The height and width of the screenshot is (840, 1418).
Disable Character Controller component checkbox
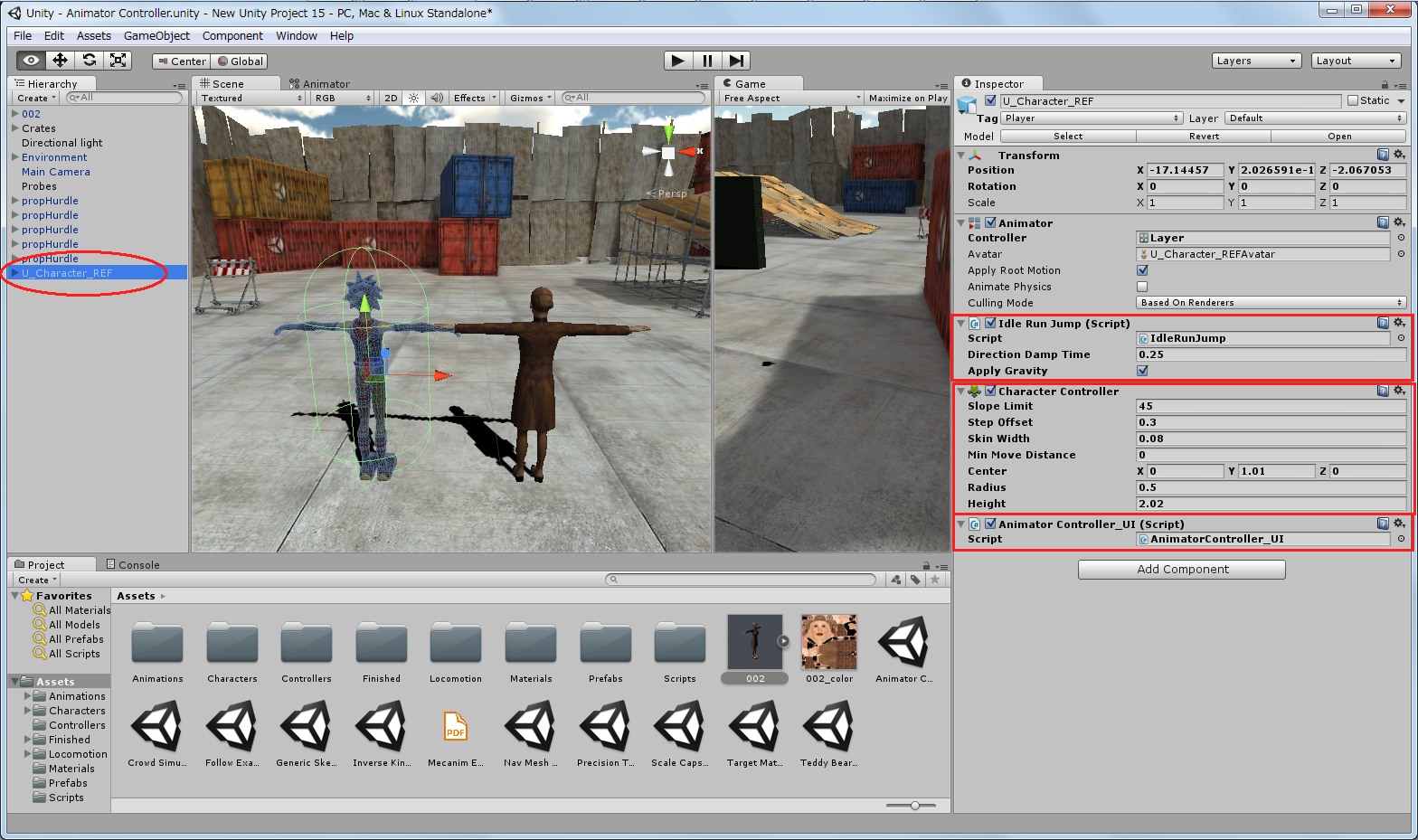point(990,391)
